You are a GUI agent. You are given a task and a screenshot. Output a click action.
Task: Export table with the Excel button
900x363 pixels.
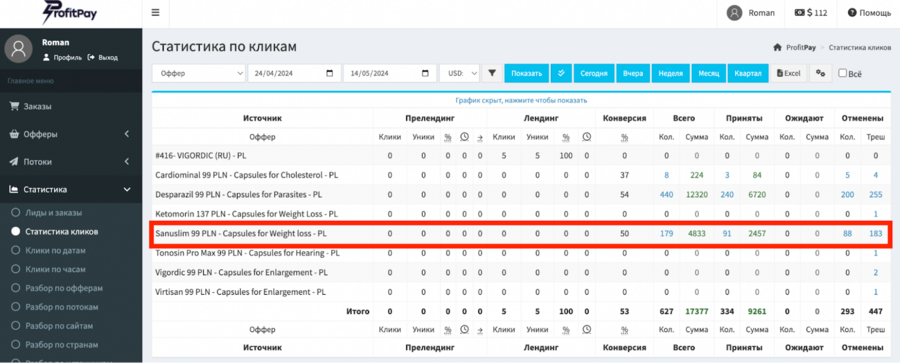tap(788, 74)
